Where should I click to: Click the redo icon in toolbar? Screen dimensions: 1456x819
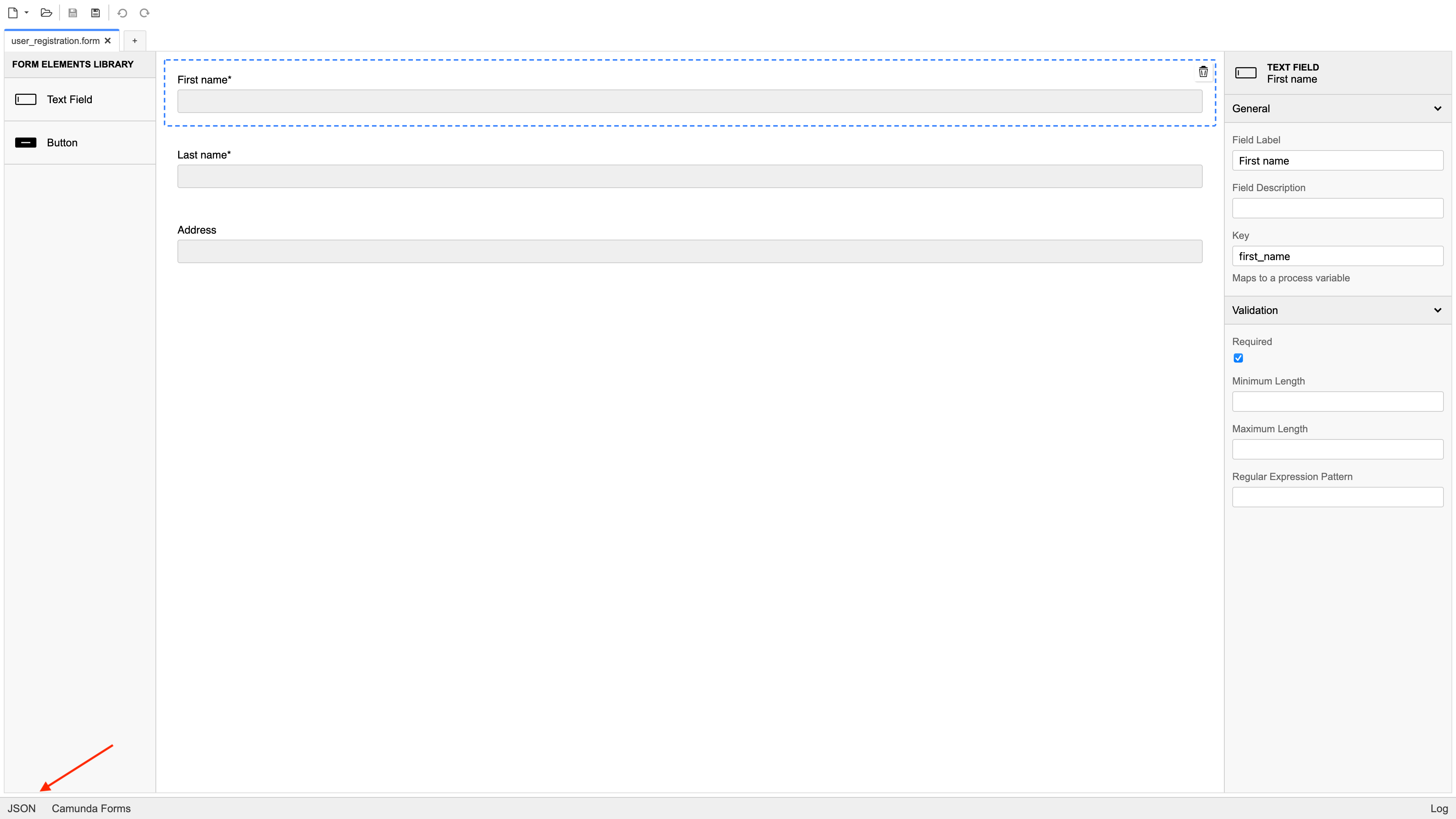tap(144, 13)
